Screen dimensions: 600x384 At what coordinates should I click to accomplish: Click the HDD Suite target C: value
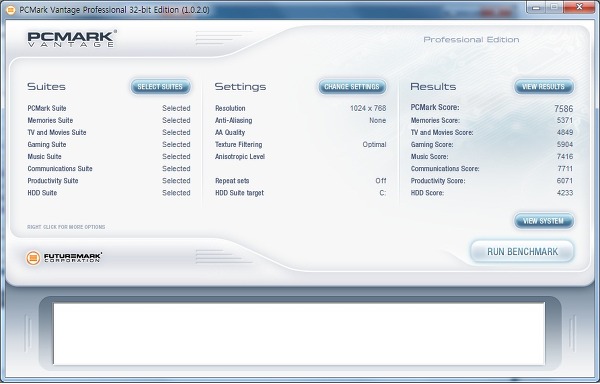(383, 193)
